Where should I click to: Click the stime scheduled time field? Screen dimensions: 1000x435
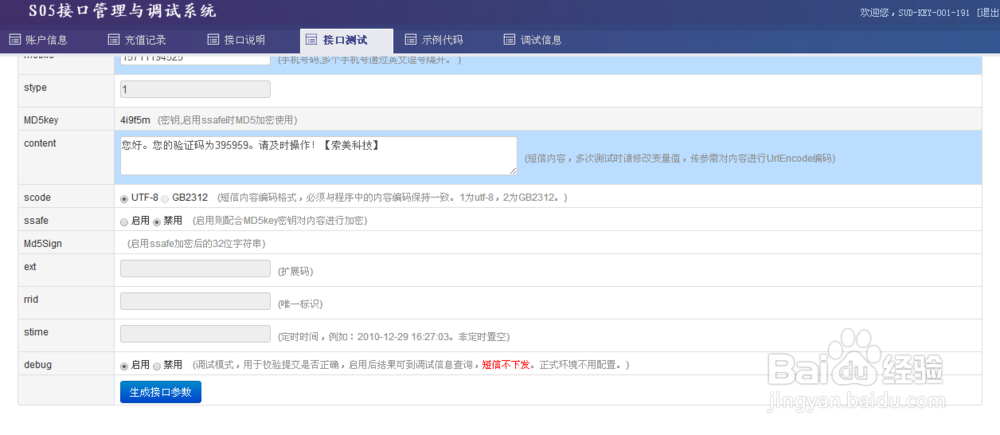(x=195, y=334)
